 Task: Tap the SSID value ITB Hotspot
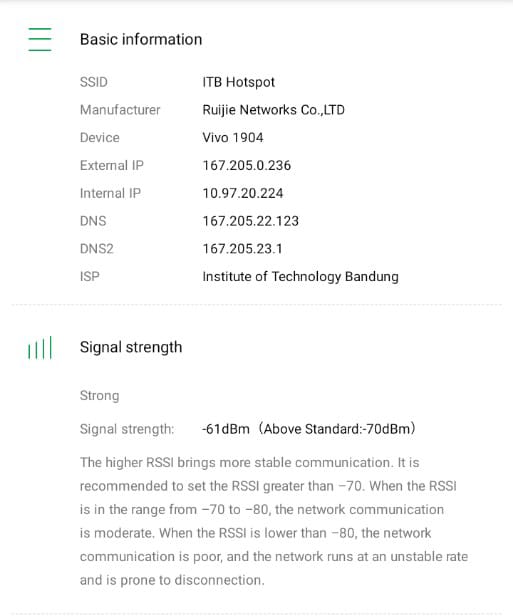pos(238,82)
